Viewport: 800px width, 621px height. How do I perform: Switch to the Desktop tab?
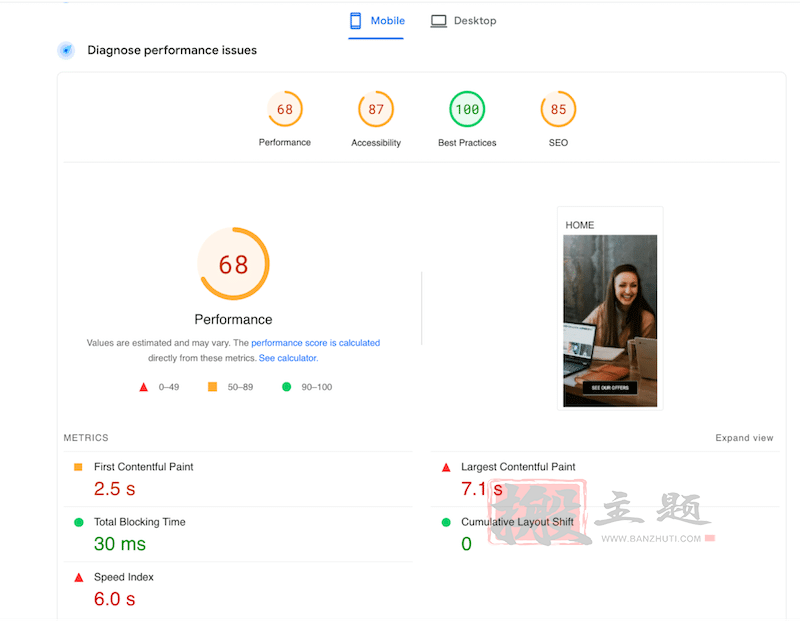[463, 21]
